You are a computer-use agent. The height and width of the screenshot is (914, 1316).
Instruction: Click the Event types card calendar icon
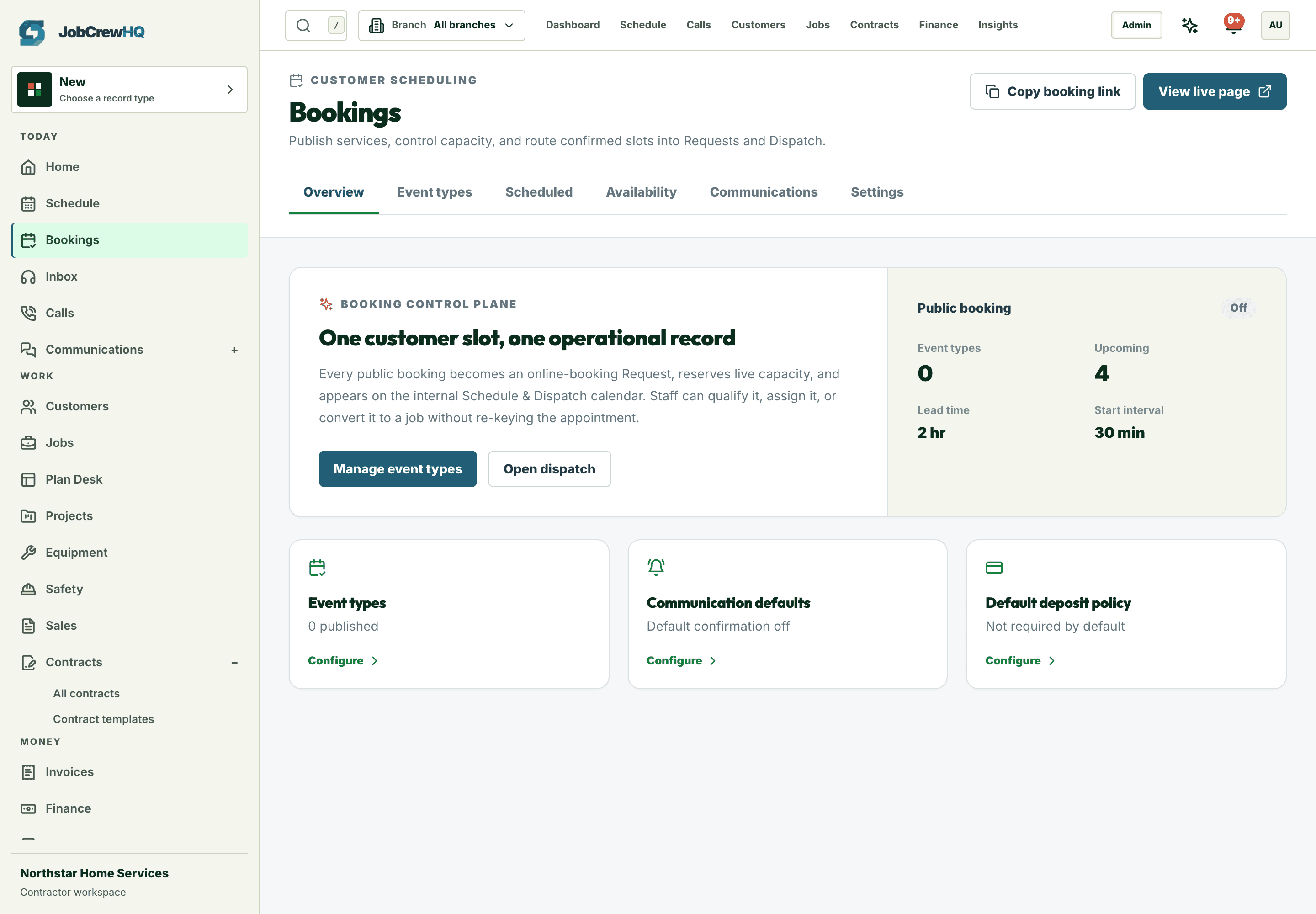(317, 568)
